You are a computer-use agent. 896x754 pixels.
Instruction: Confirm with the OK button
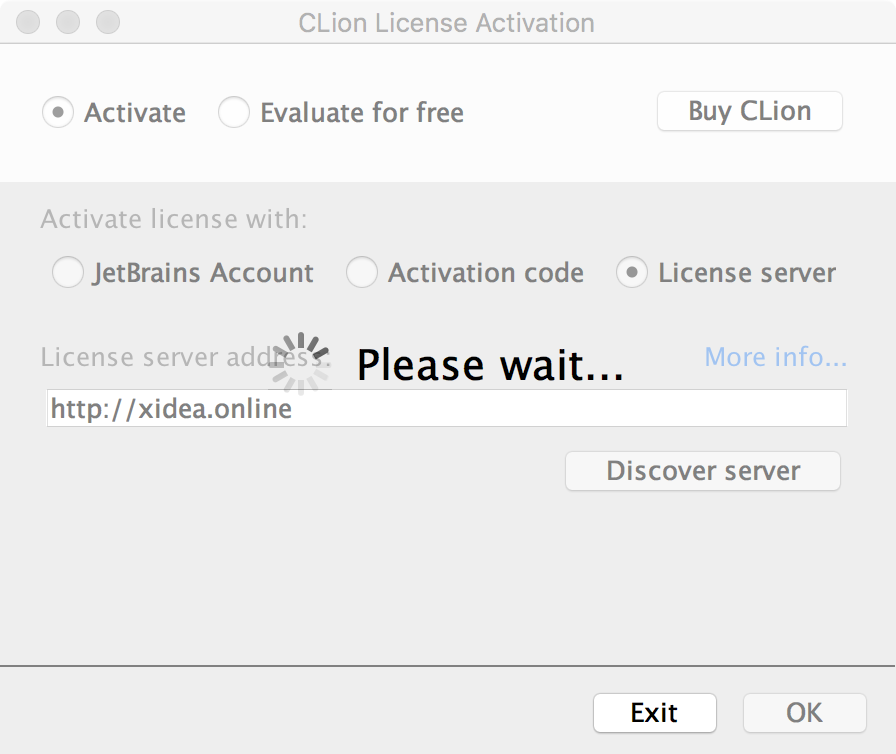805,713
